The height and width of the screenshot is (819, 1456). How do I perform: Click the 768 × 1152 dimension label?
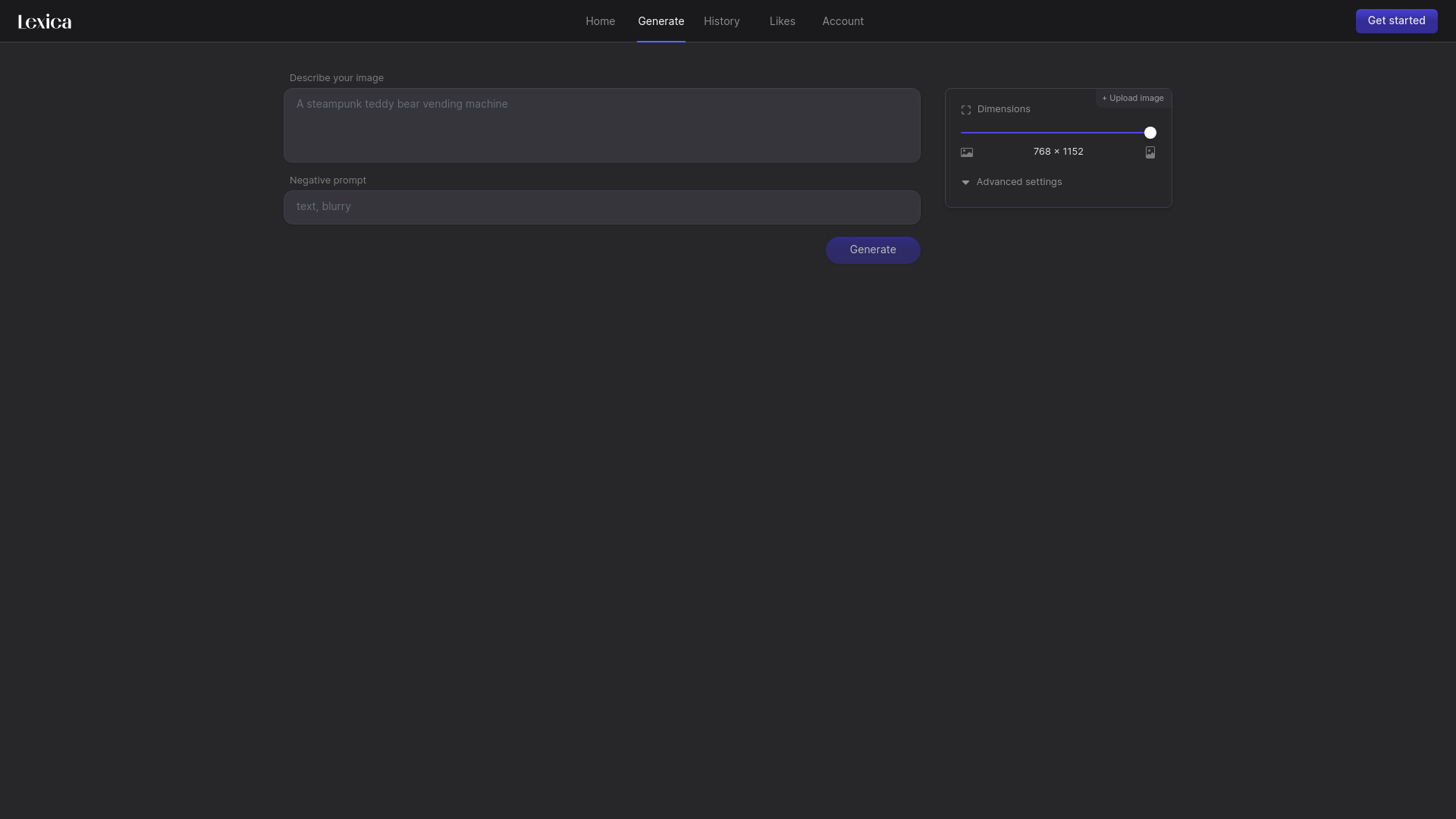coord(1058,151)
